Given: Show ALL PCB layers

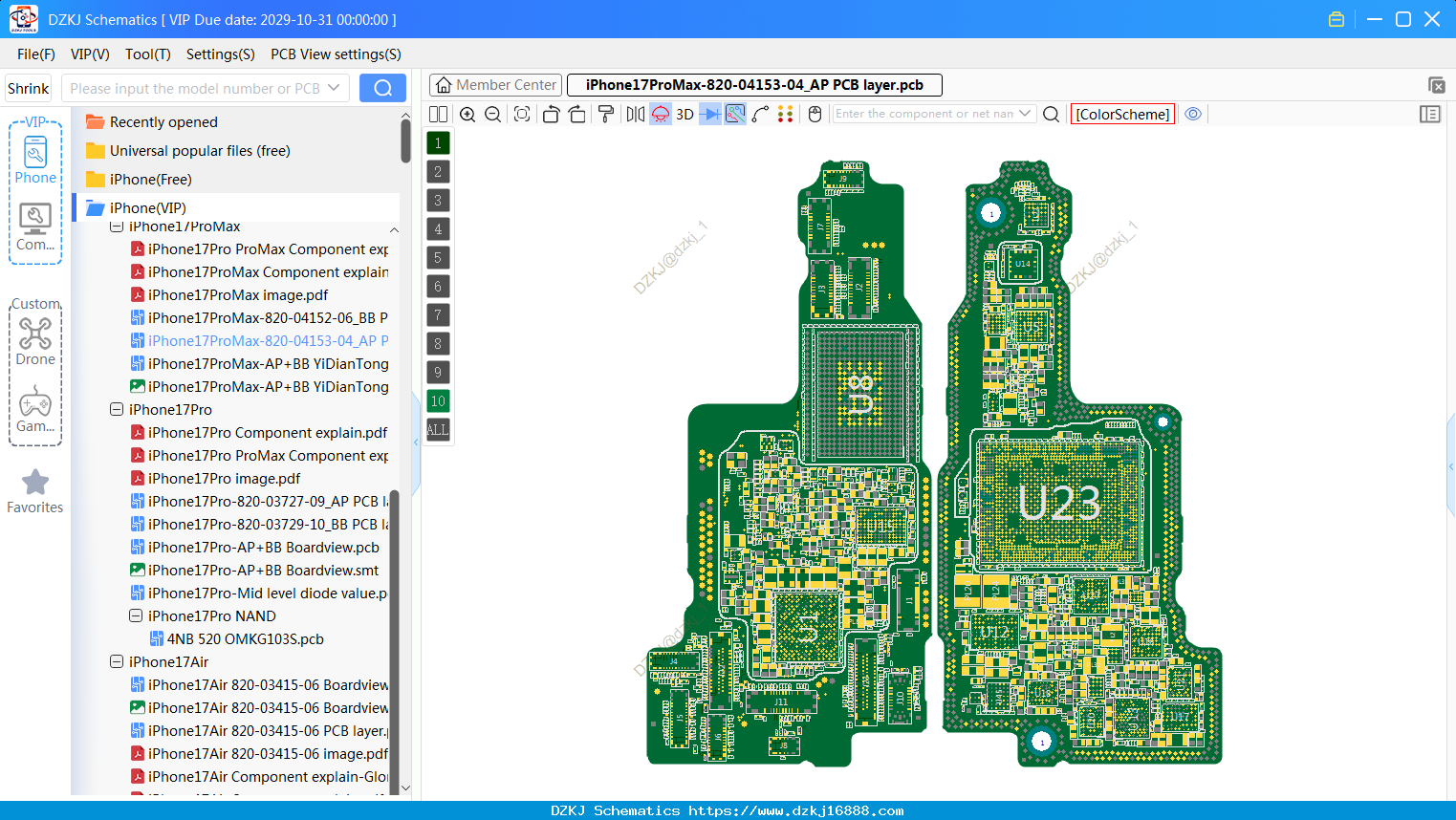Looking at the screenshot, I should [438, 430].
